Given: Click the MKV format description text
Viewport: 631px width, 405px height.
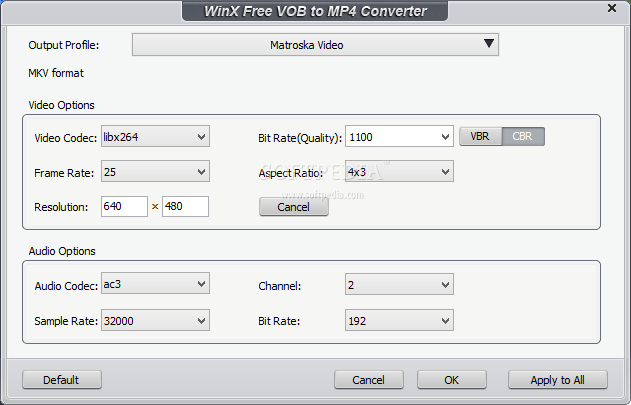Looking at the screenshot, I should [x=56, y=73].
